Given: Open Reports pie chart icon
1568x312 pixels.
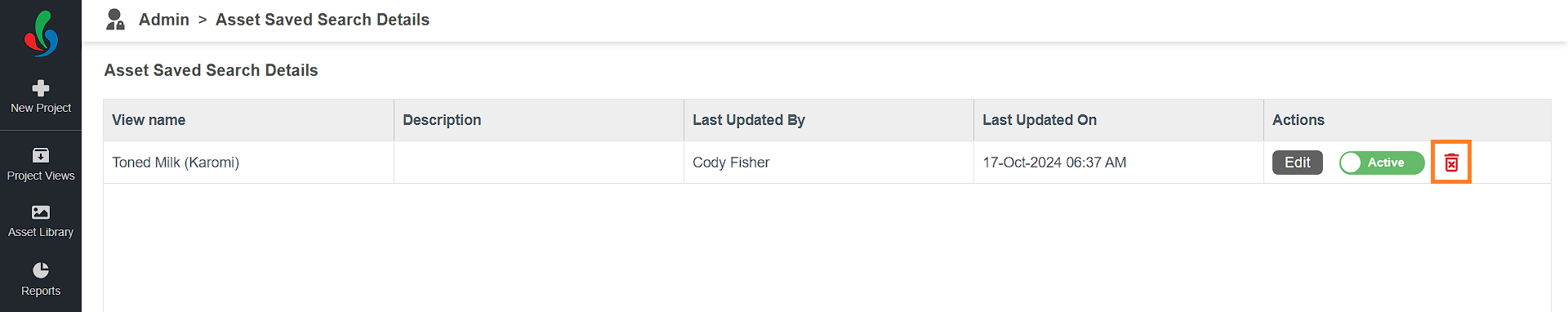Looking at the screenshot, I should (x=41, y=270).
